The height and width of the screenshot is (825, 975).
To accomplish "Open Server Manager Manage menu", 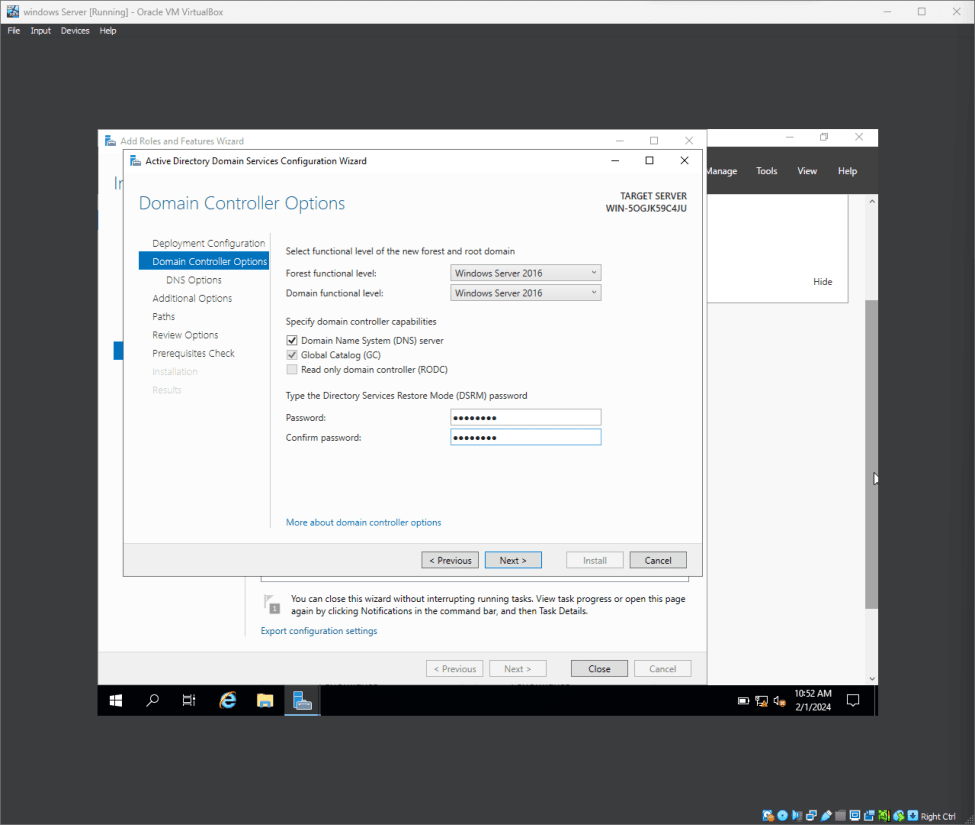I will 722,171.
